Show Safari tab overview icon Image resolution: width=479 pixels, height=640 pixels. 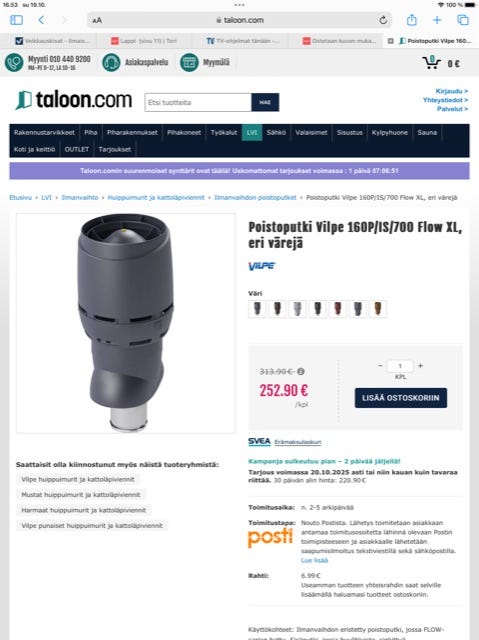pyautogui.click(x=463, y=20)
